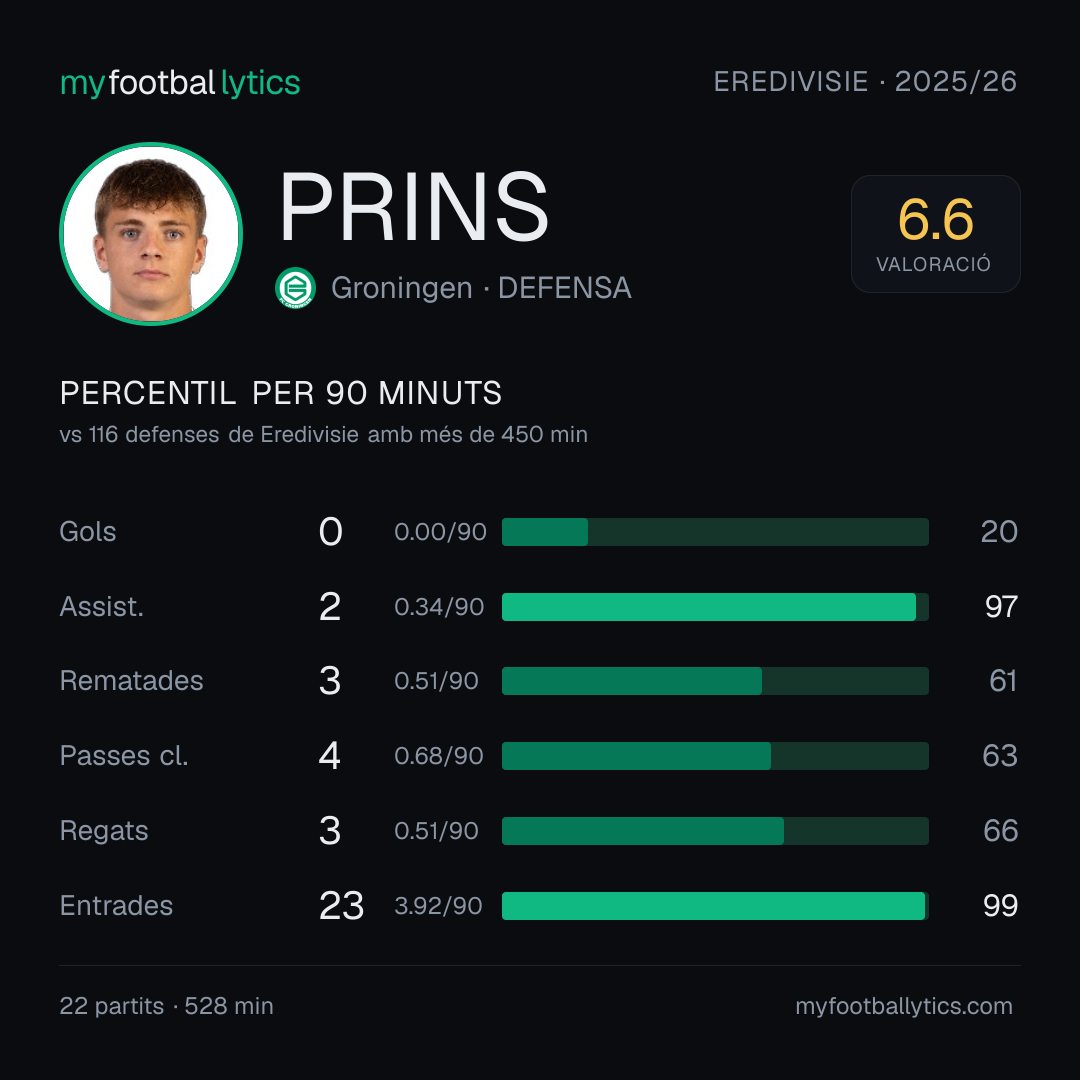Viewport: 1080px width, 1080px height.
Task: Open the myfootballytics.com link
Action: pyautogui.click(x=904, y=1006)
